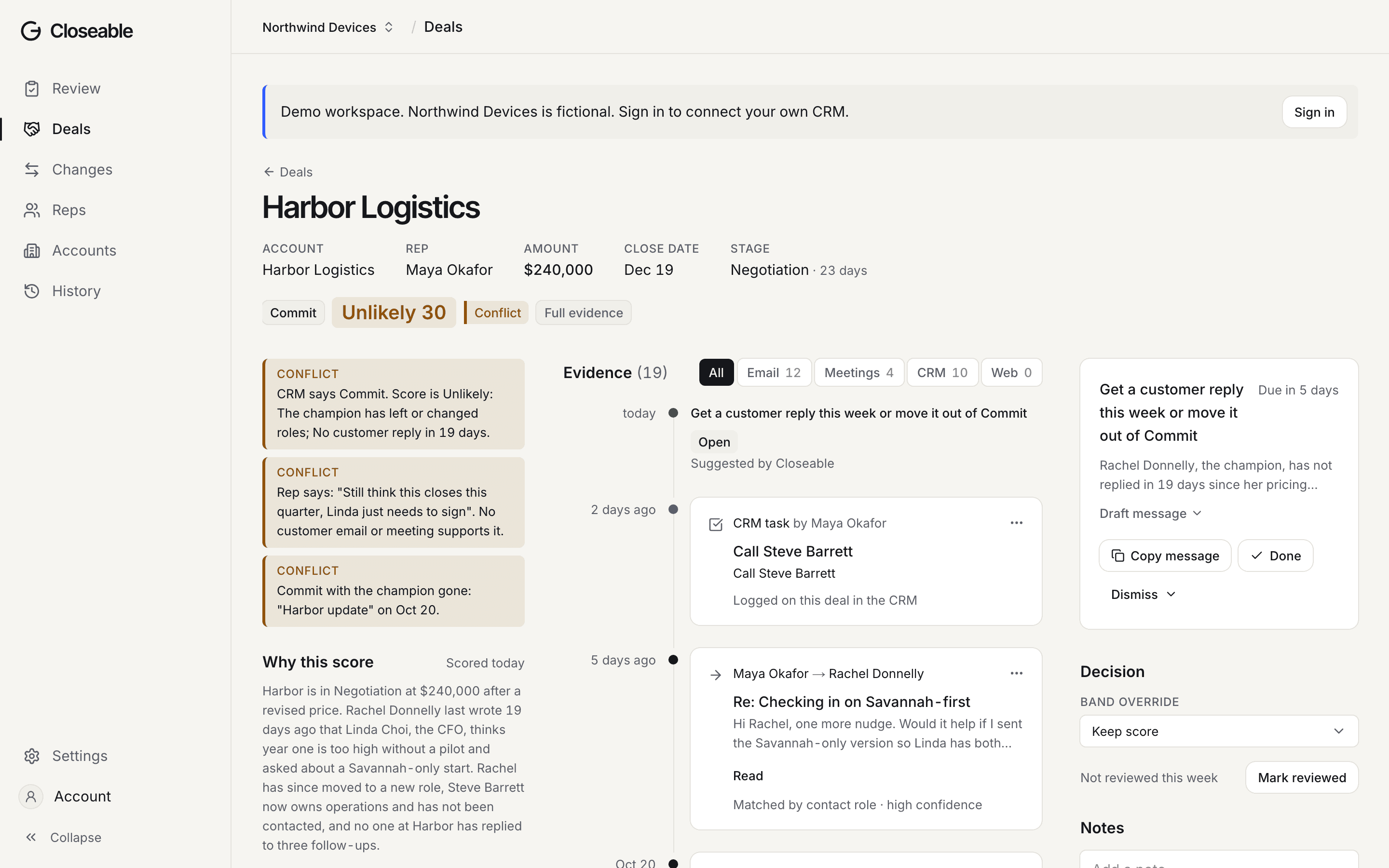Click the Open status tag
This screenshot has height=868, width=1389.
click(x=714, y=442)
